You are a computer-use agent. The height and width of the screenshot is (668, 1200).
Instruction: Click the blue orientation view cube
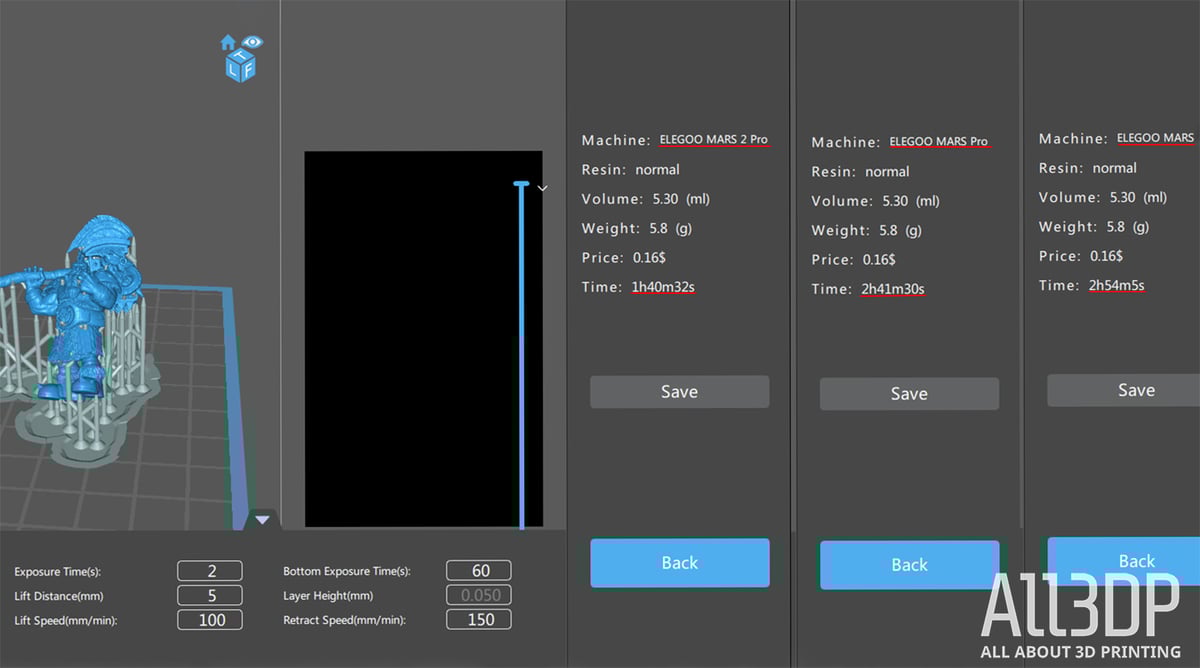pos(241,66)
